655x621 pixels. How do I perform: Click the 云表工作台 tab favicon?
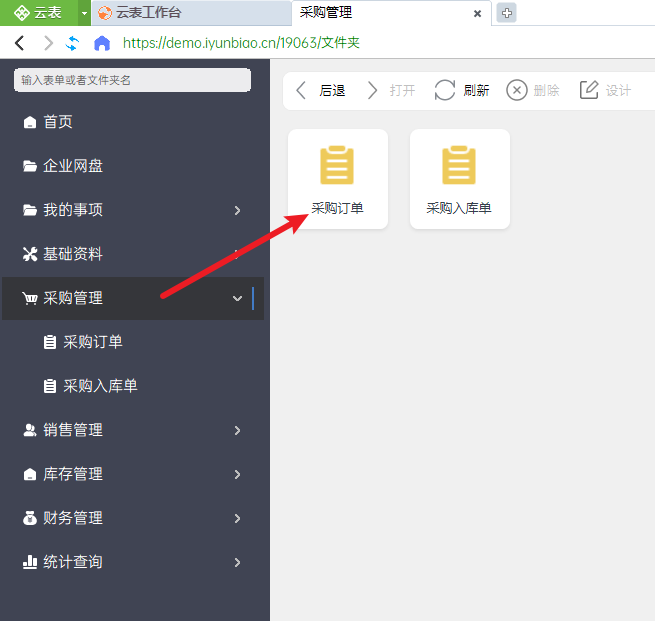[x=104, y=13]
